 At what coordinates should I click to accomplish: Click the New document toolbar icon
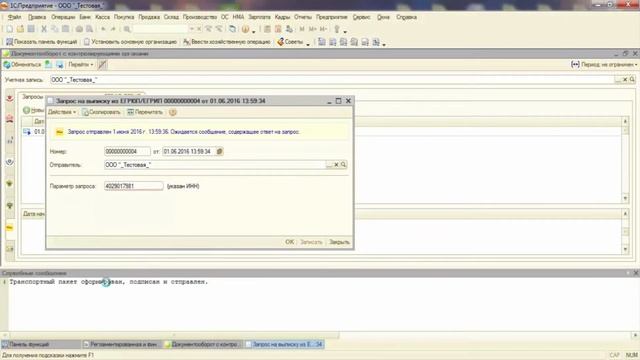9,29
